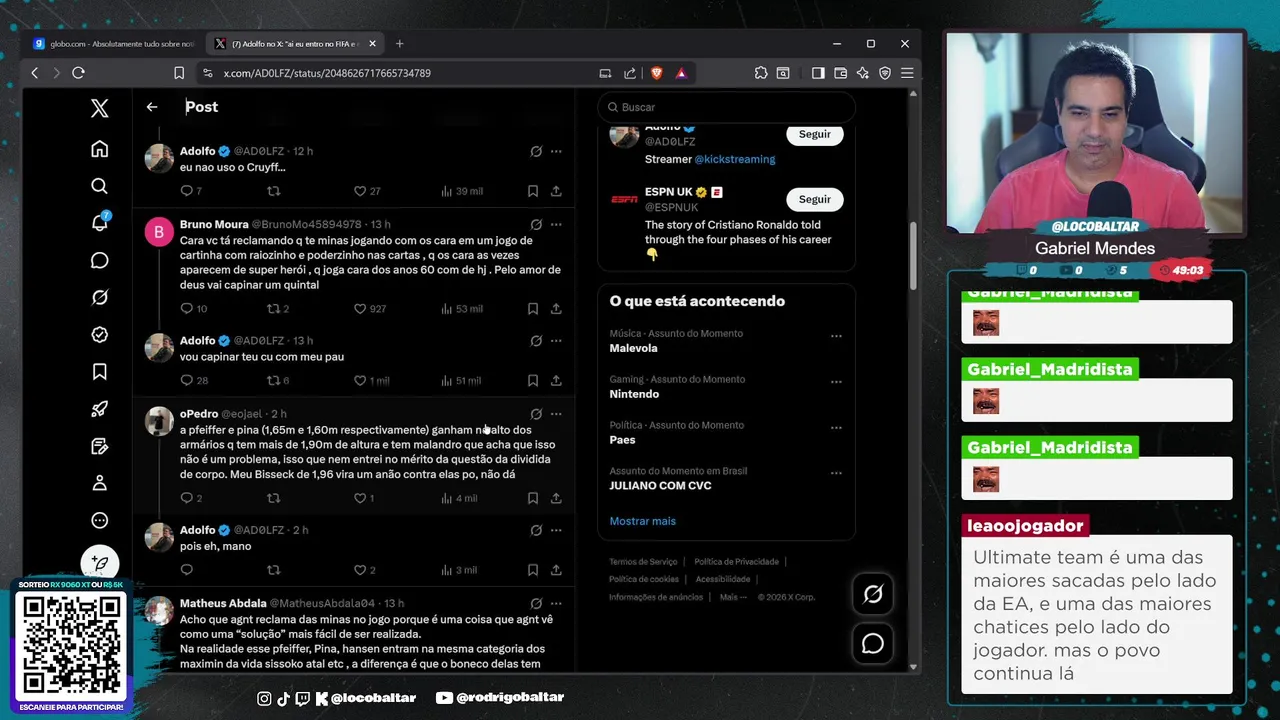The image size is (1280, 720).
Task: Open more options on Adolfo's 'pois eh, mano' reply
Action: 556,531
